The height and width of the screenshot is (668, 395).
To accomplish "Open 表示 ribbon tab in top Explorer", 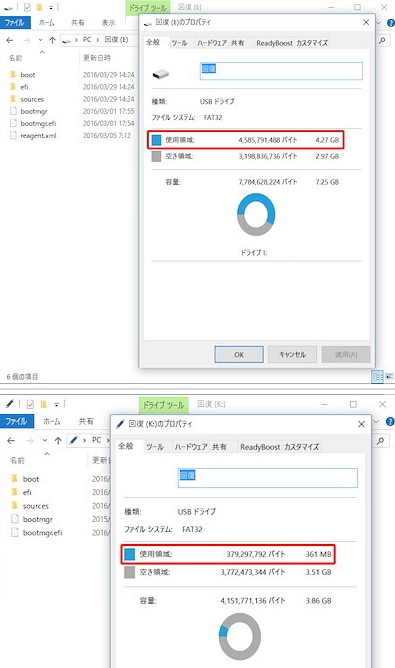I will [x=108, y=23].
